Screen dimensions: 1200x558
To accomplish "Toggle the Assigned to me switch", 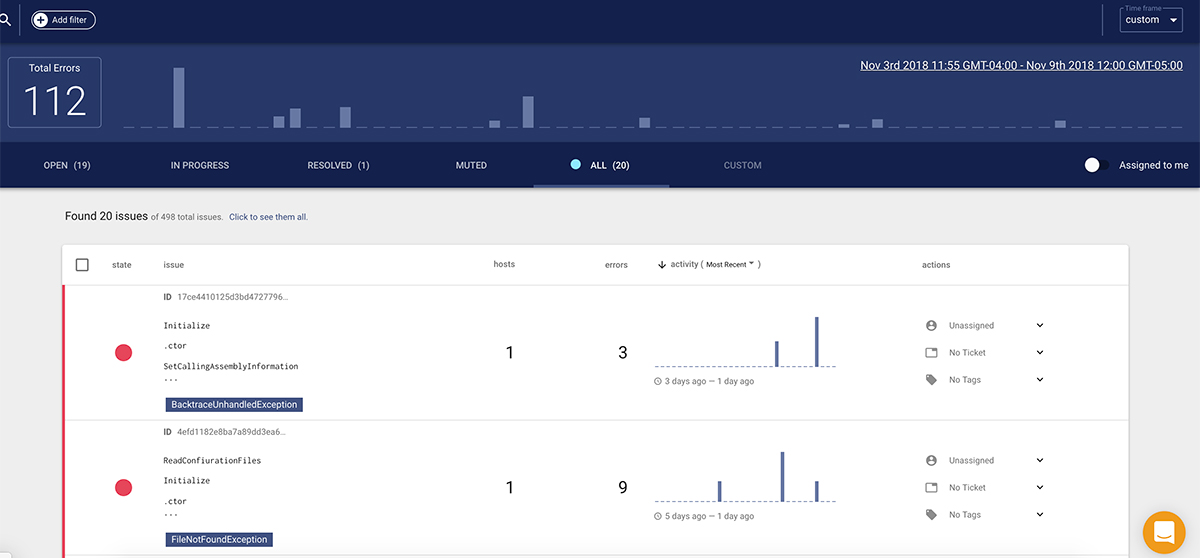I will [x=1096, y=165].
